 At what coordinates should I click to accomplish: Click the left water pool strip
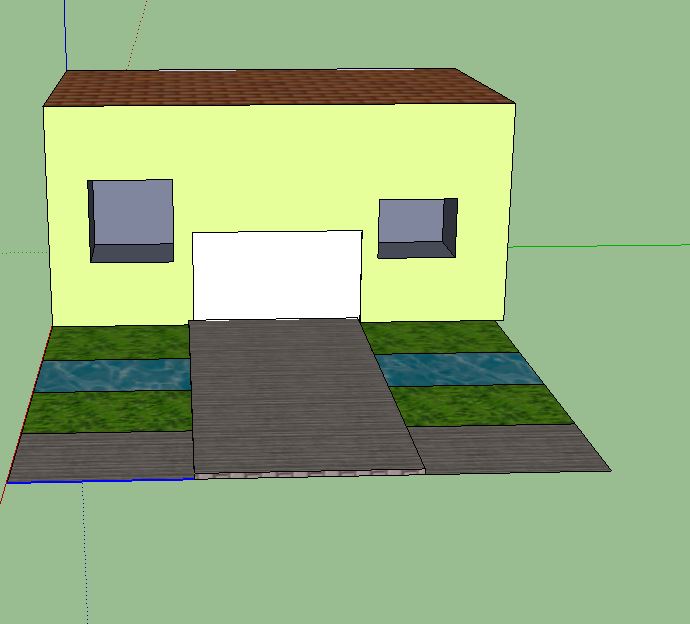coord(115,375)
